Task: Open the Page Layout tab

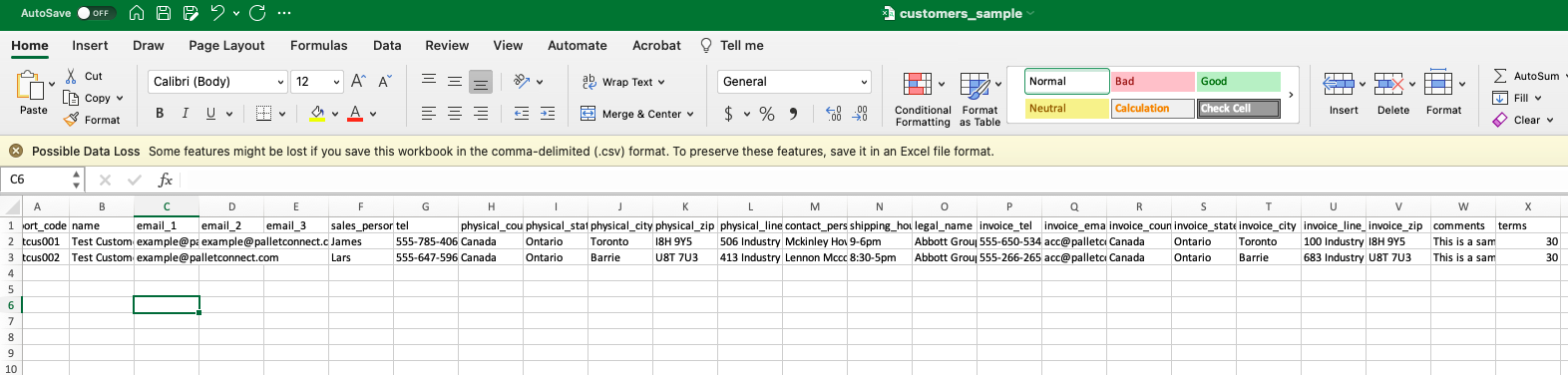Action: click(226, 45)
